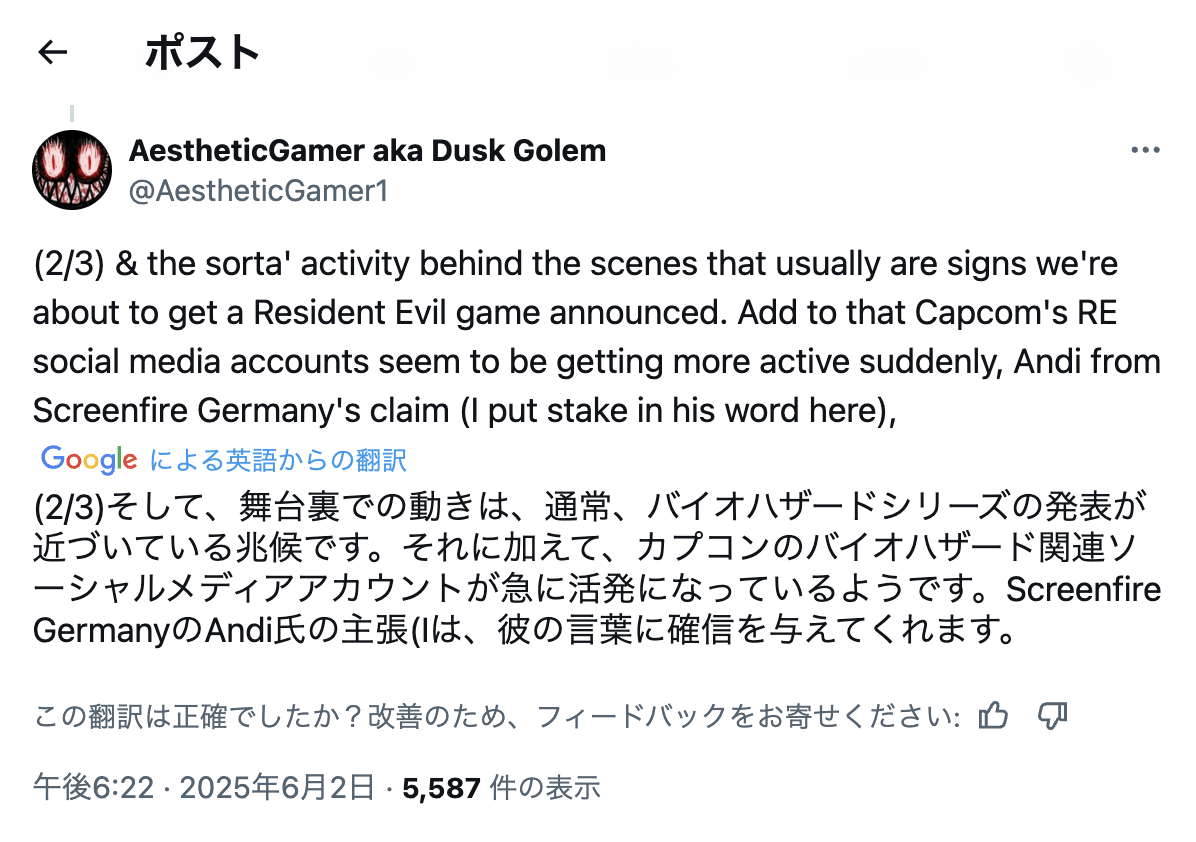The width and height of the screenshot is (1196, 842).
Task: Click the Google logo by the translation
Action: (x=89, y=459)
